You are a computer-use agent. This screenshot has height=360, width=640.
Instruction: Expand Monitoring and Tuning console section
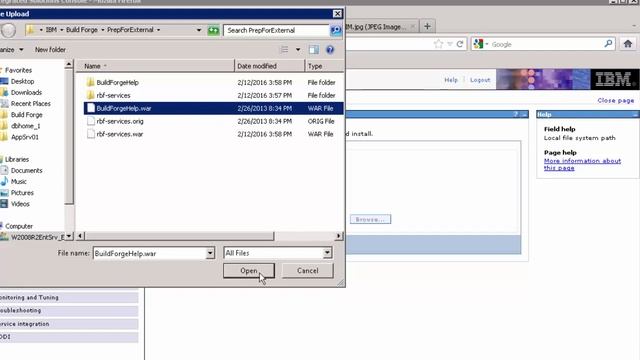pyautogui.click(x=69, y=298)
